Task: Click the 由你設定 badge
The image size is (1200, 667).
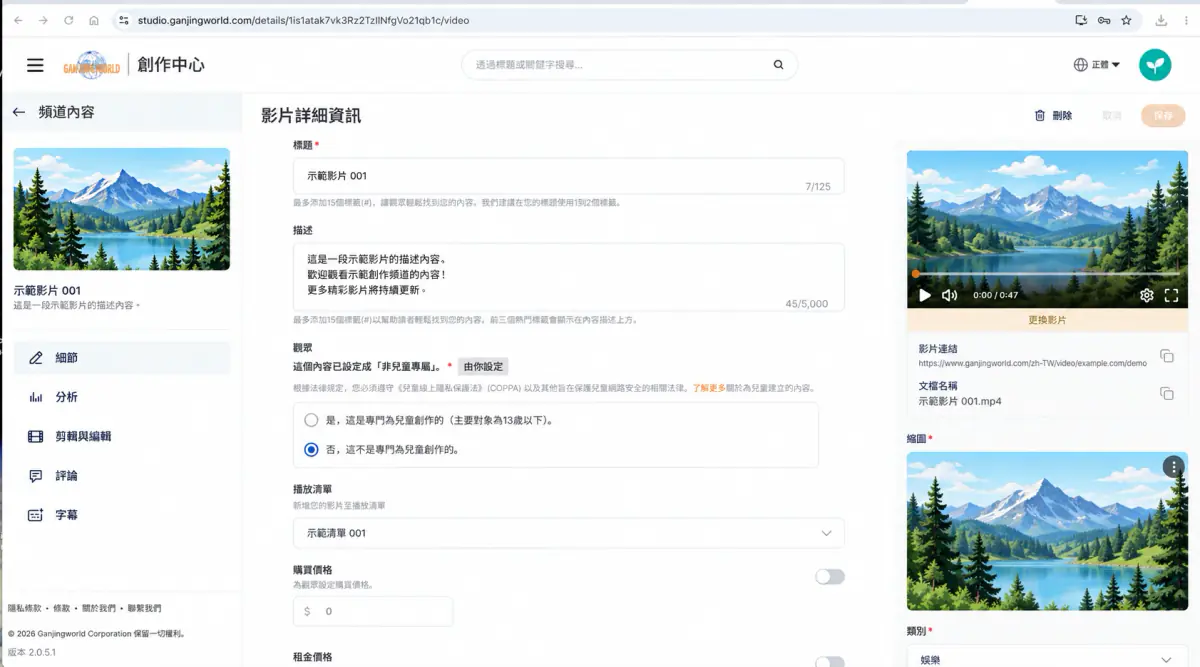Action: tap(484, 367)
